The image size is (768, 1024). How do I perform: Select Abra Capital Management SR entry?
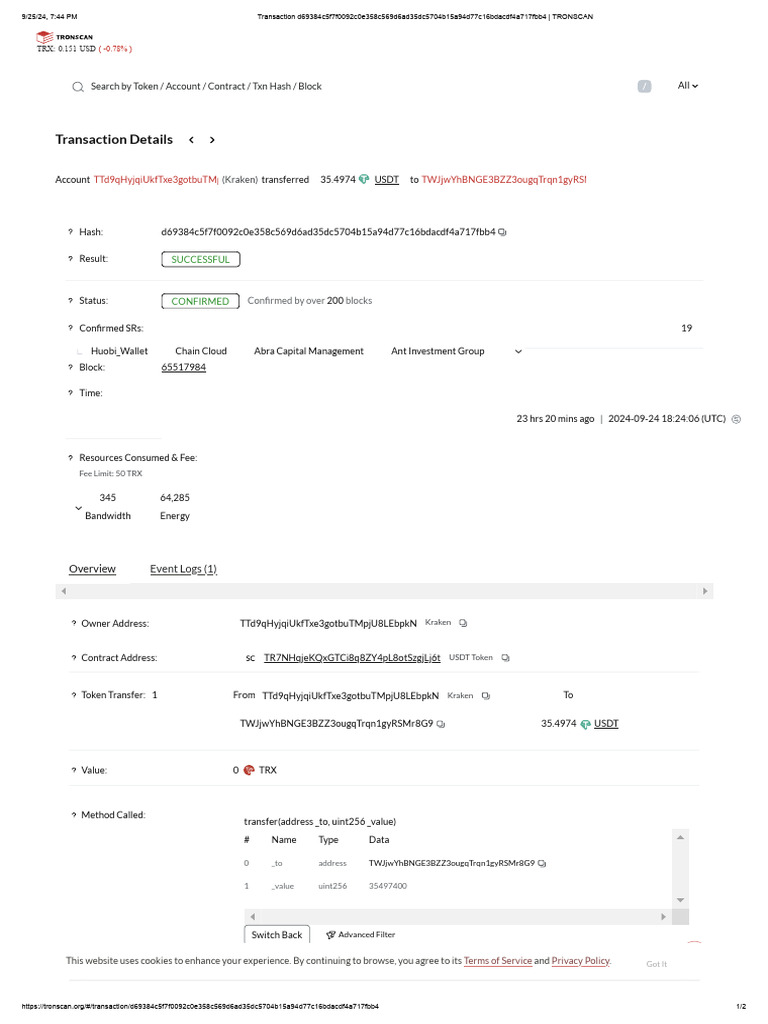coord(309,351)
